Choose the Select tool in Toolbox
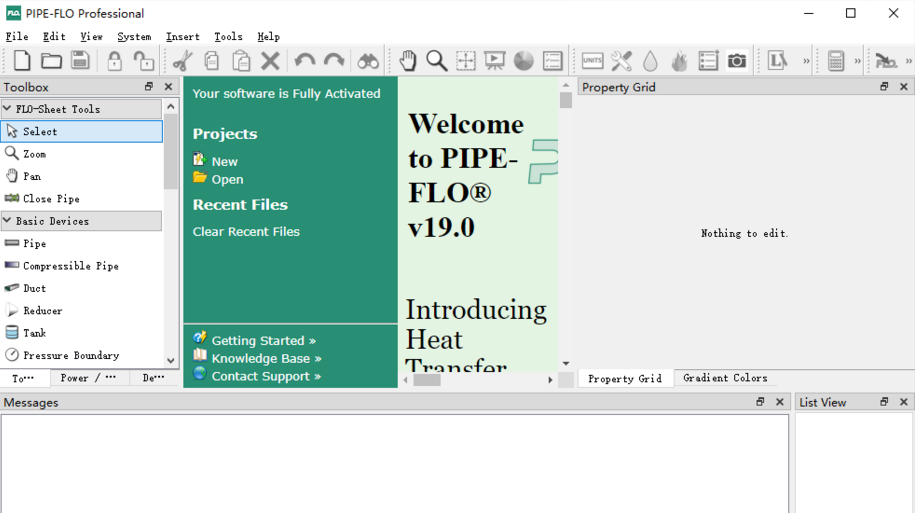Screen dimensions: 915x513 coord(82,131)
